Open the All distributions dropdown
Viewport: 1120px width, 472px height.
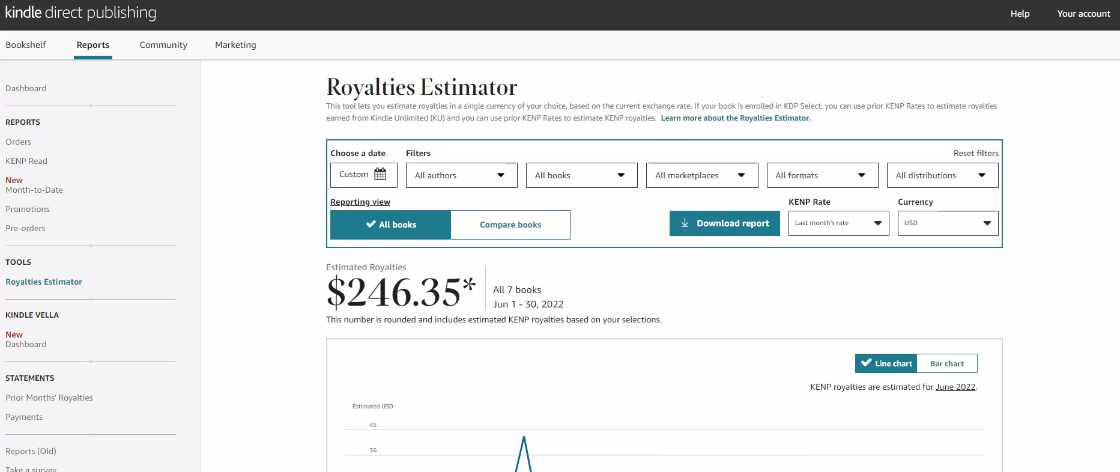943,175
